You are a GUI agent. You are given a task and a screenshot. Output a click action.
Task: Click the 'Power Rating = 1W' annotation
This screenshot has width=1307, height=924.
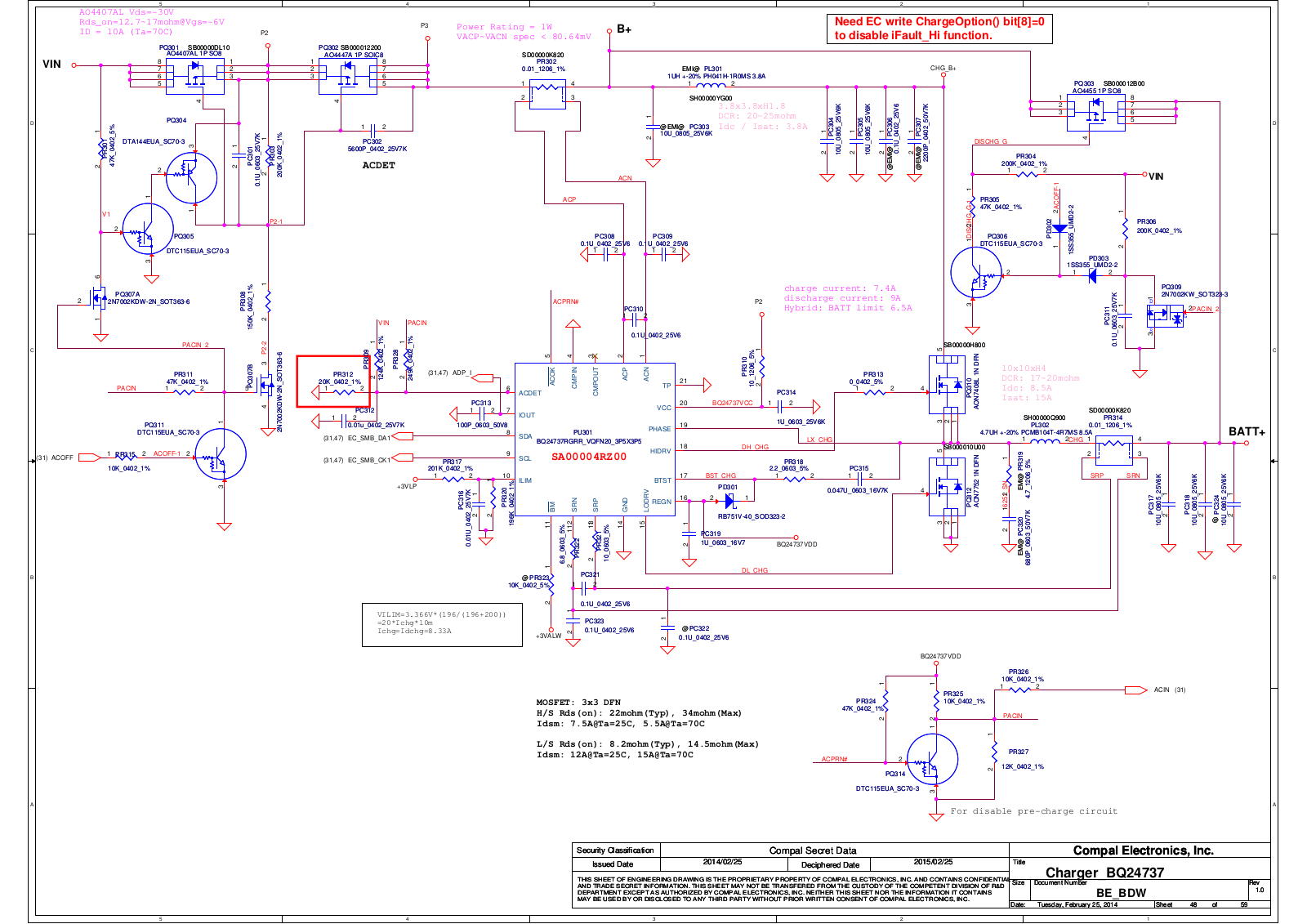point(504,27)
